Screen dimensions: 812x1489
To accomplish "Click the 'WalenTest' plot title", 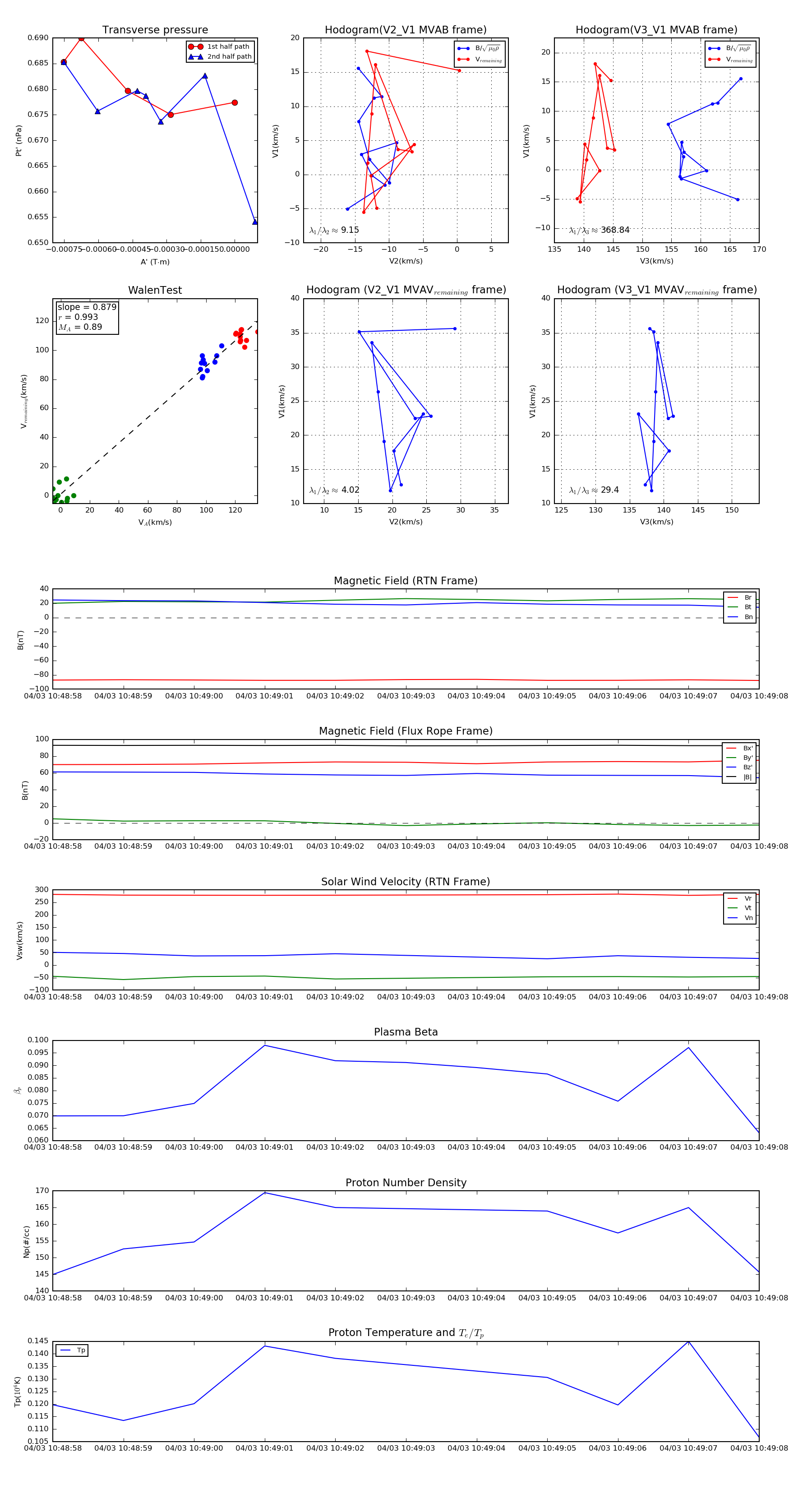I will (x=155, y=290).
